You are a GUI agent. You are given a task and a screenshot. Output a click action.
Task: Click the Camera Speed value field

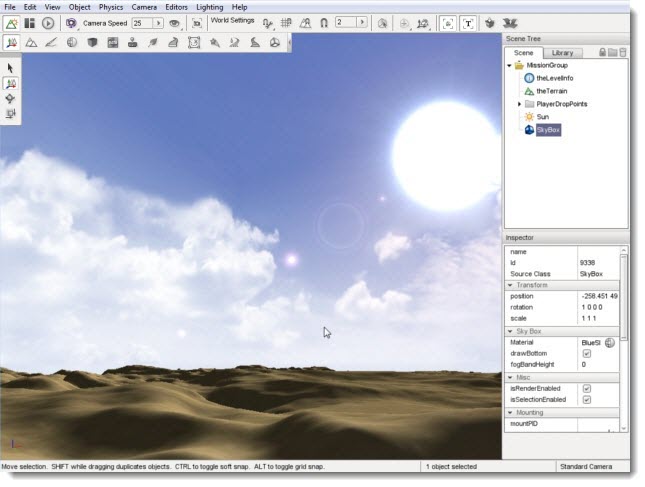[142, 23]
